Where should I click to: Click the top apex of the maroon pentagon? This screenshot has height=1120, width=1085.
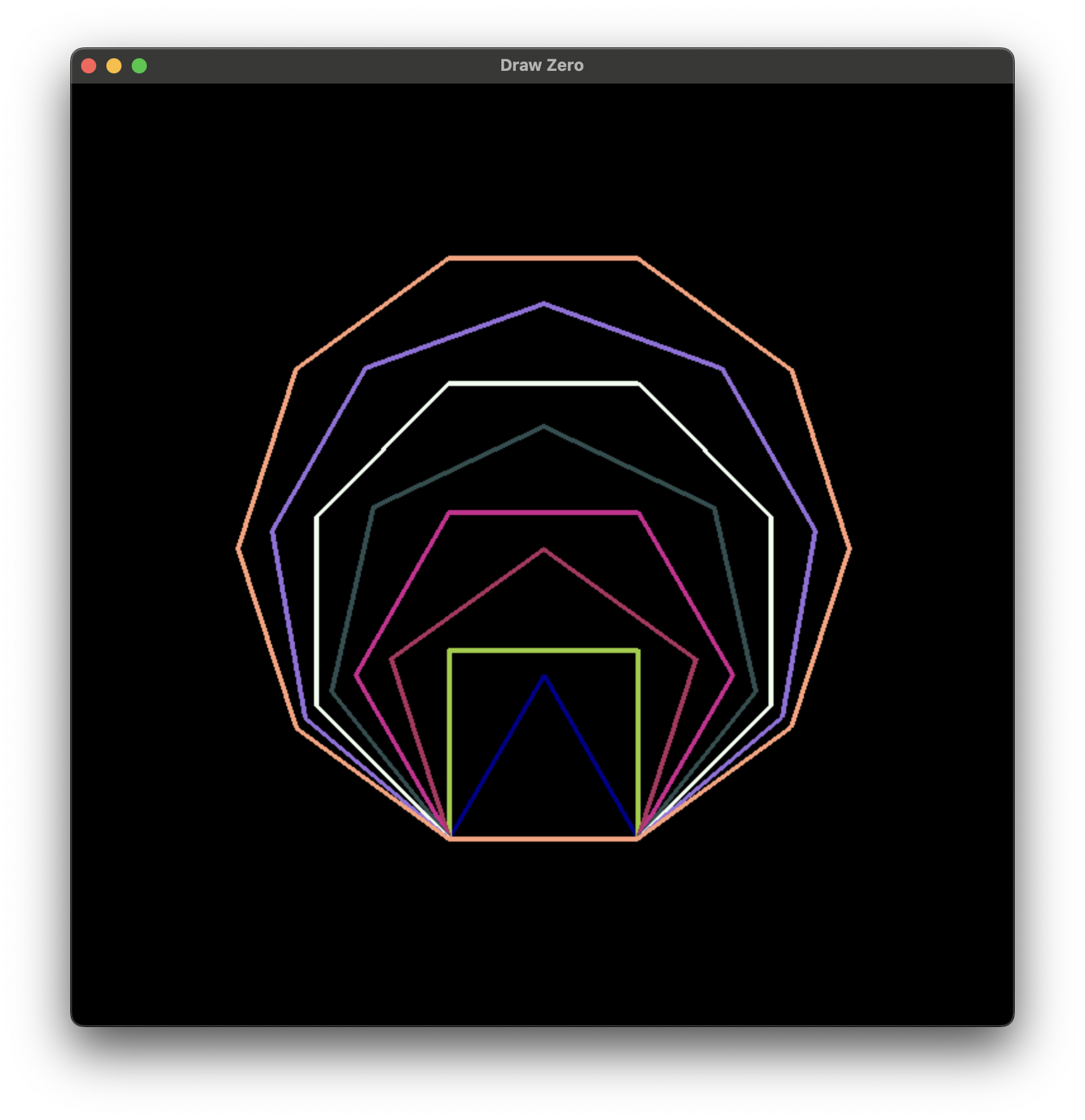[x=544, y=549]
